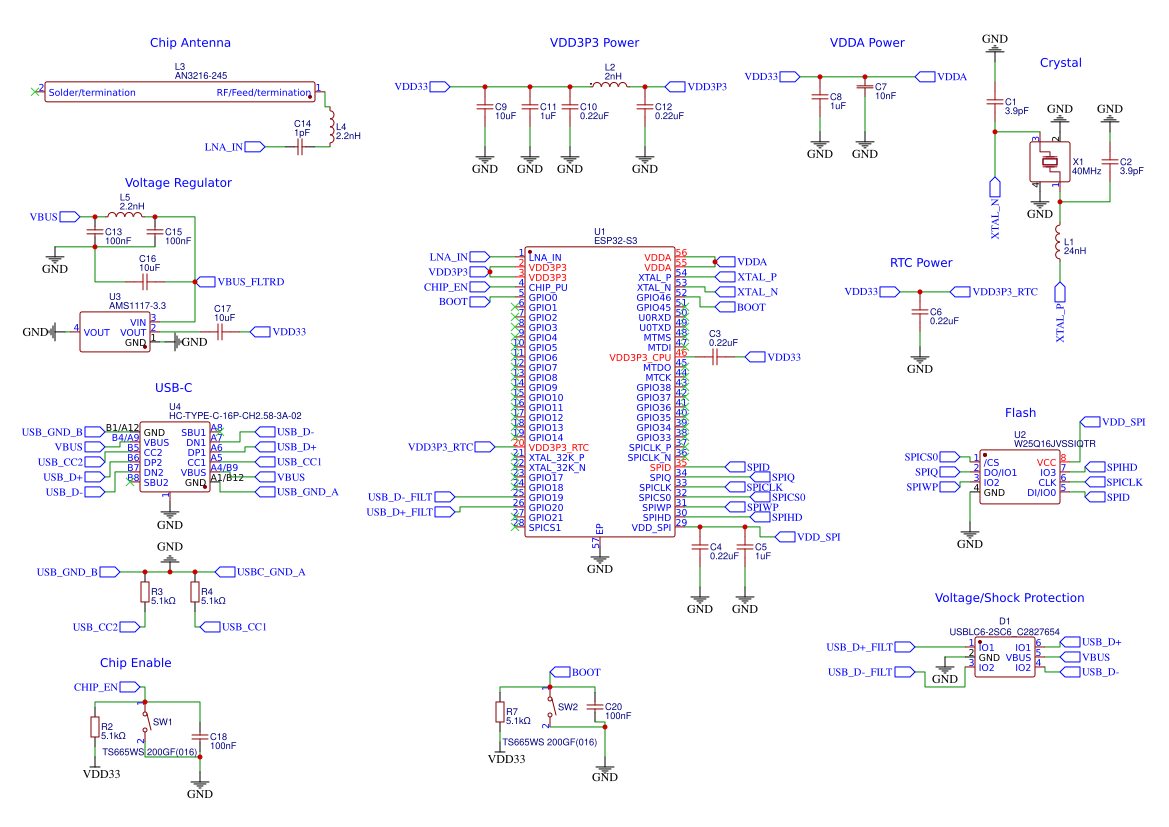Click the RTC Power heading
Screen dimensions: 1169x827
click(921, 262)
